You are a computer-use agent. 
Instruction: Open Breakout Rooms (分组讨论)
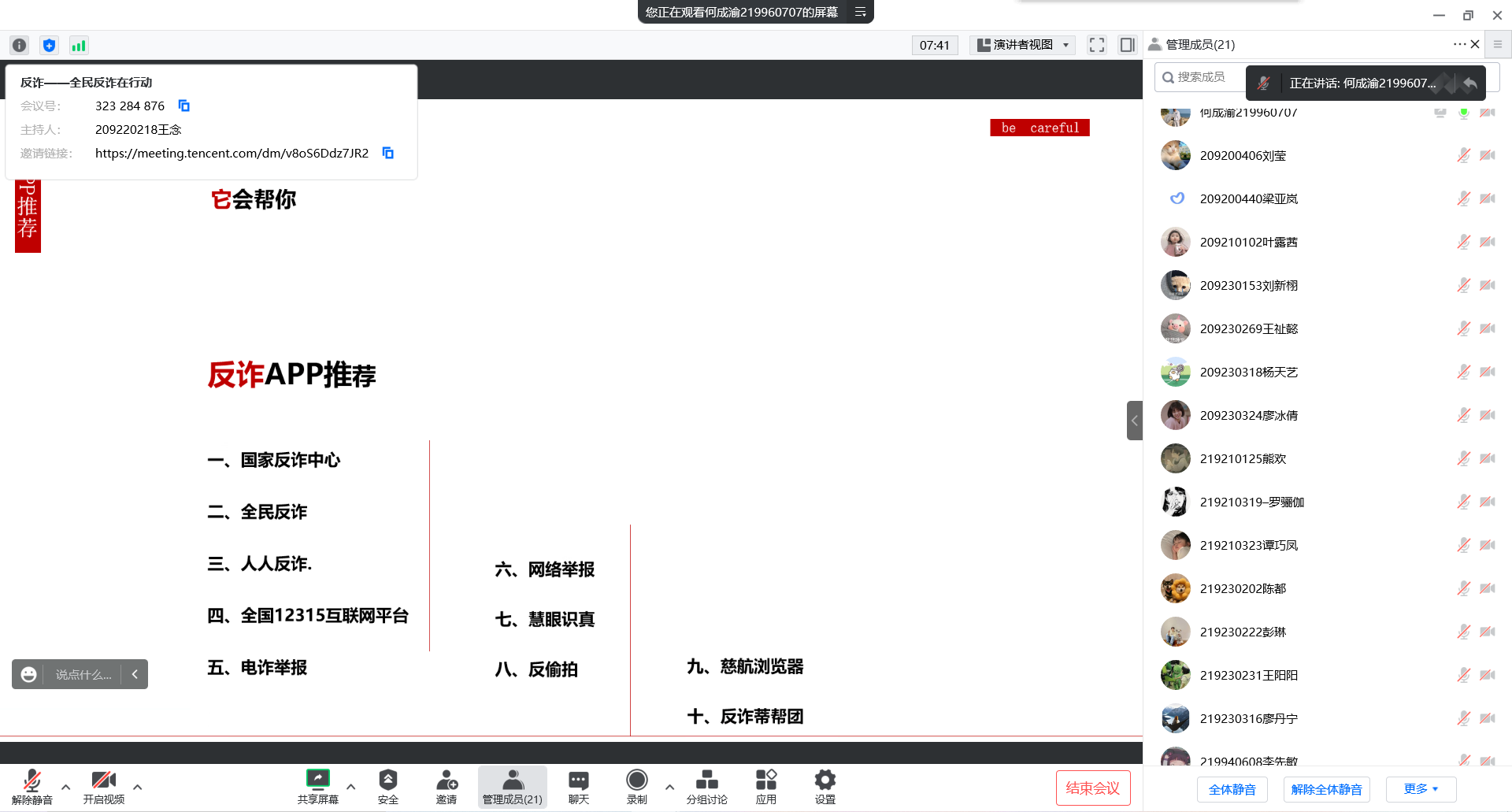pyautogui.click(x=706, y=780)
